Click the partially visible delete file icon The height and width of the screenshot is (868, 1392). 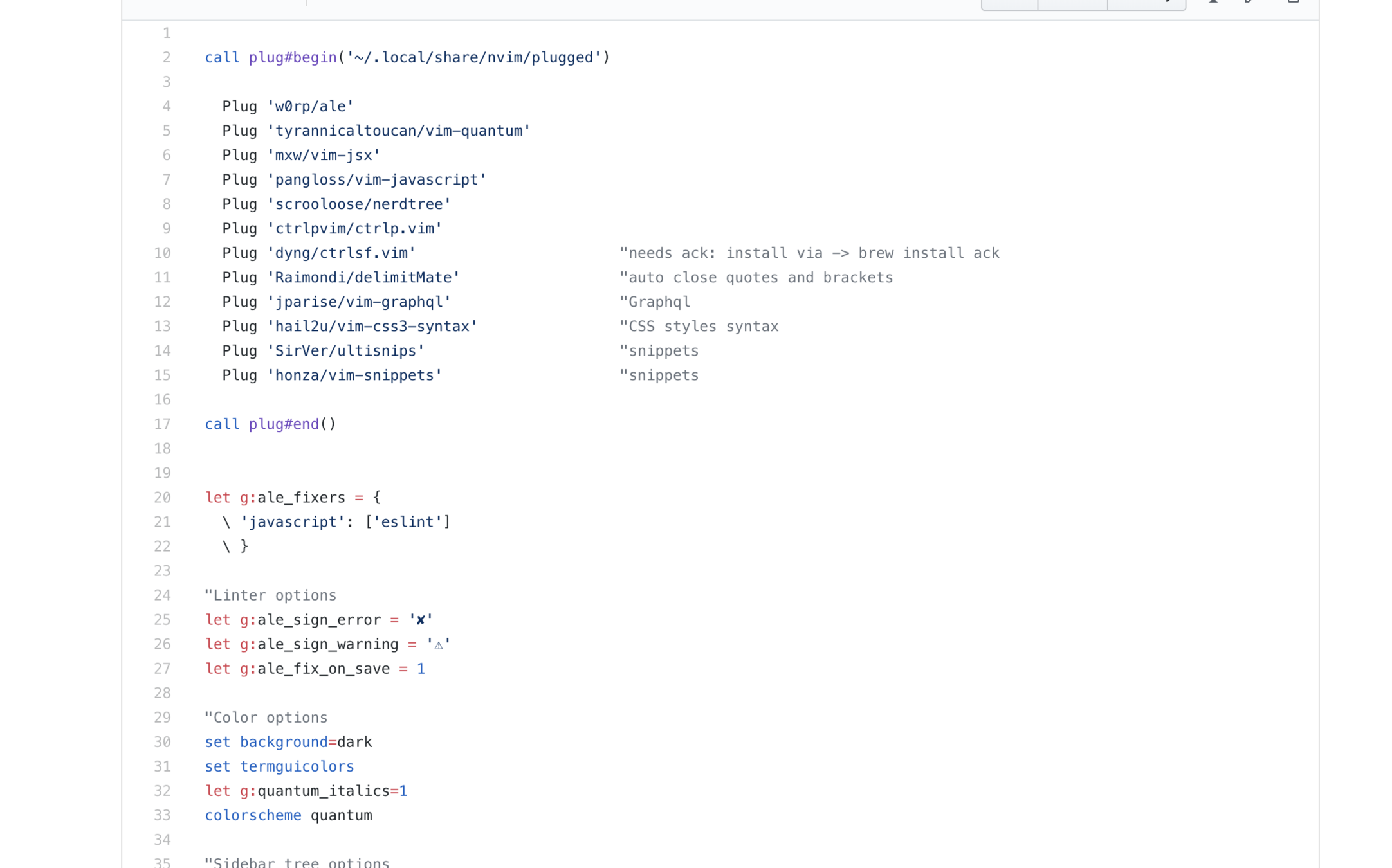tap(1293, 2)
